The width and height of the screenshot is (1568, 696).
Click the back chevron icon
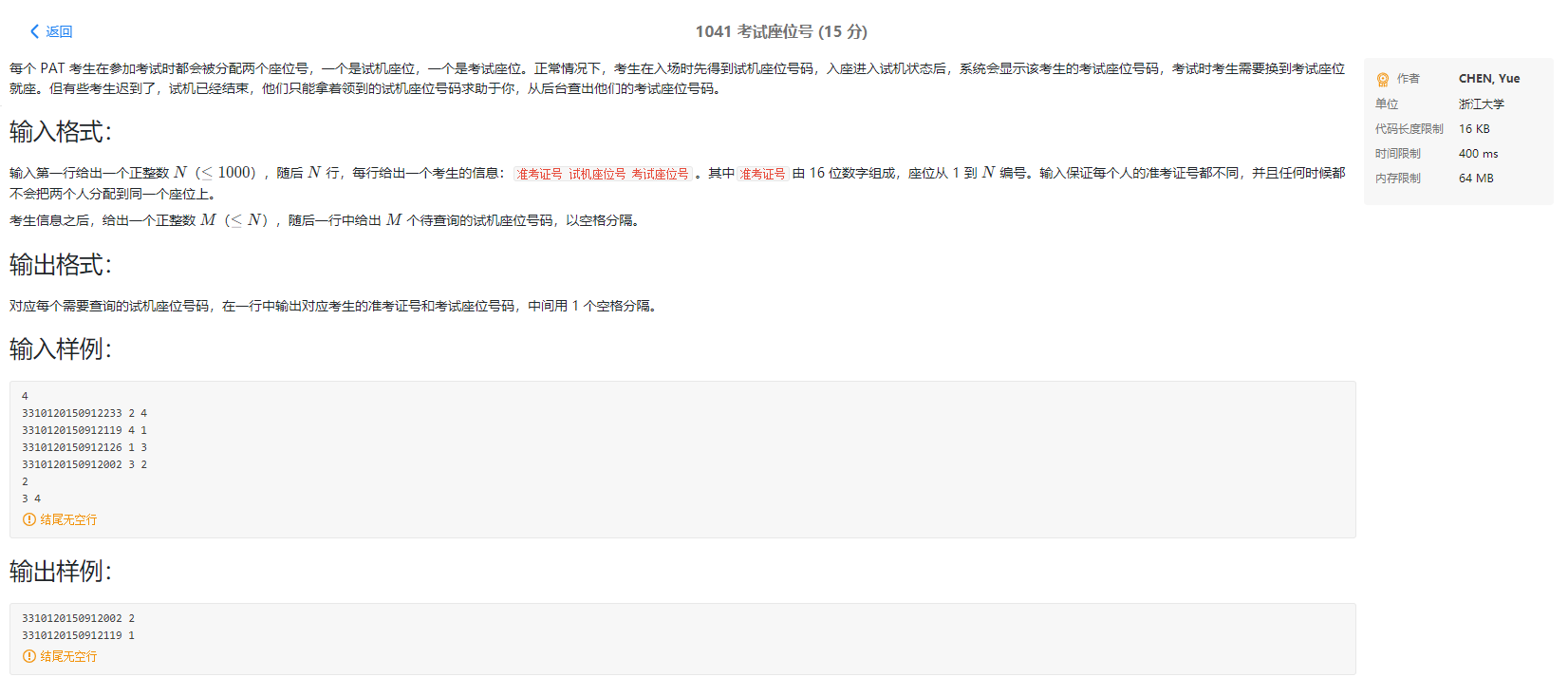pos(35,31)
